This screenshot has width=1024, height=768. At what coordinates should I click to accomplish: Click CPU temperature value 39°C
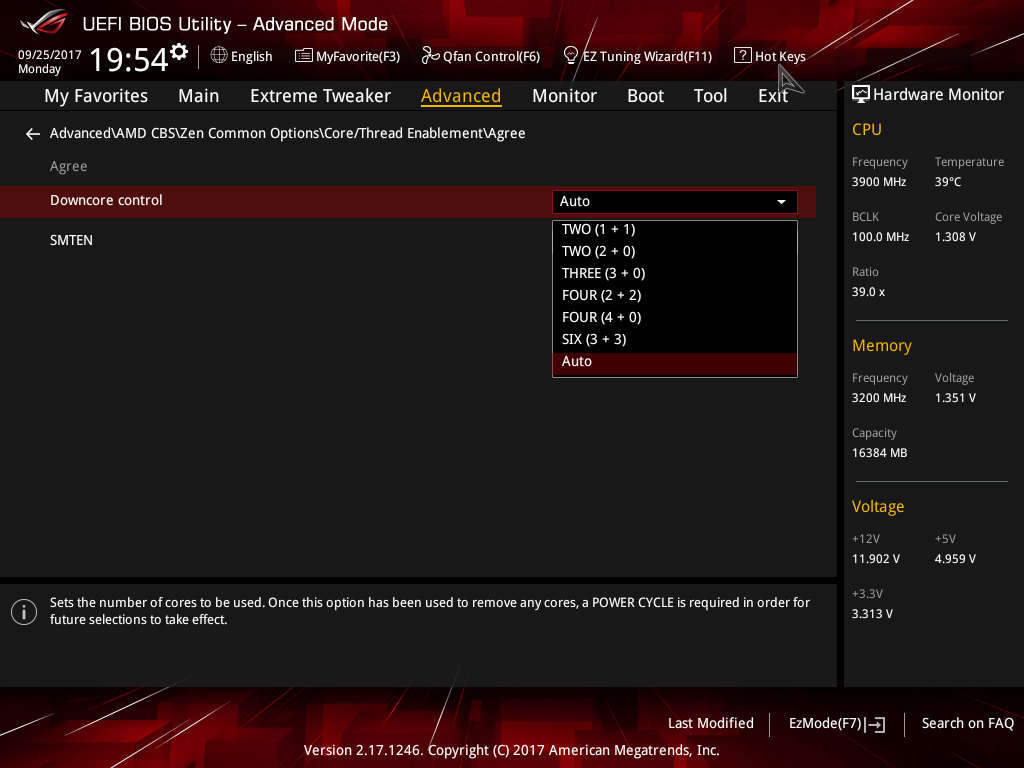tap(948, 182)
